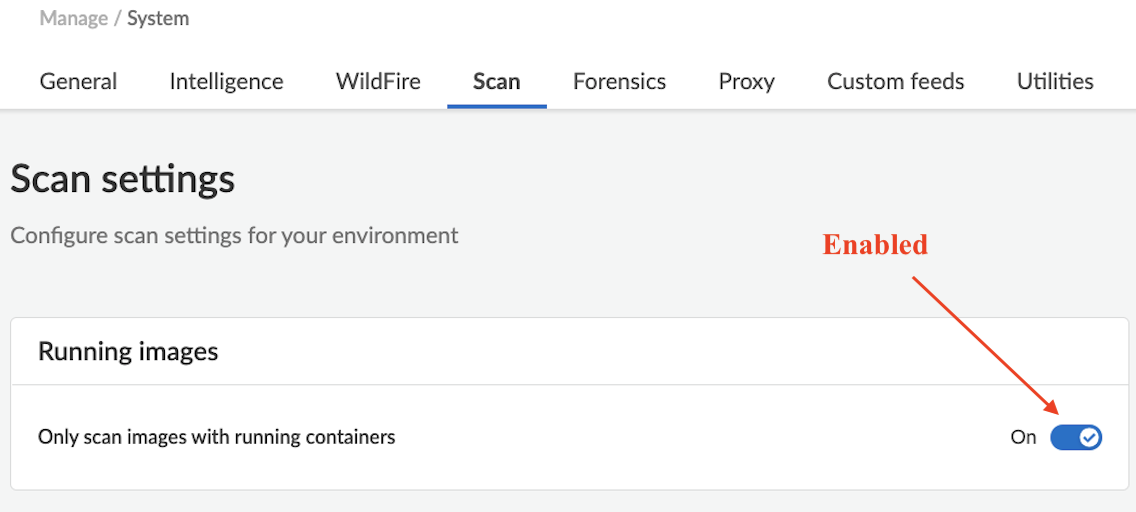Click the System breadcrumb item
Screen dimensions: 1136x512
(x=158, y=18)
